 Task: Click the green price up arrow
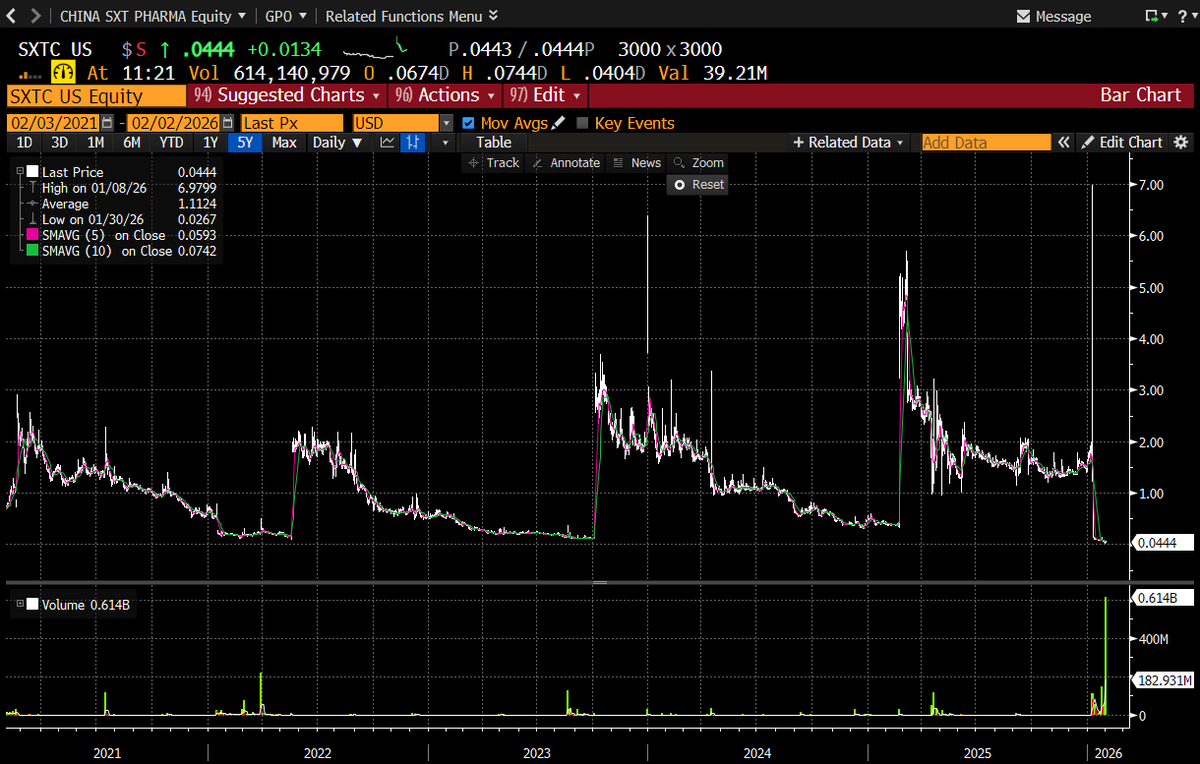(165, 49)
